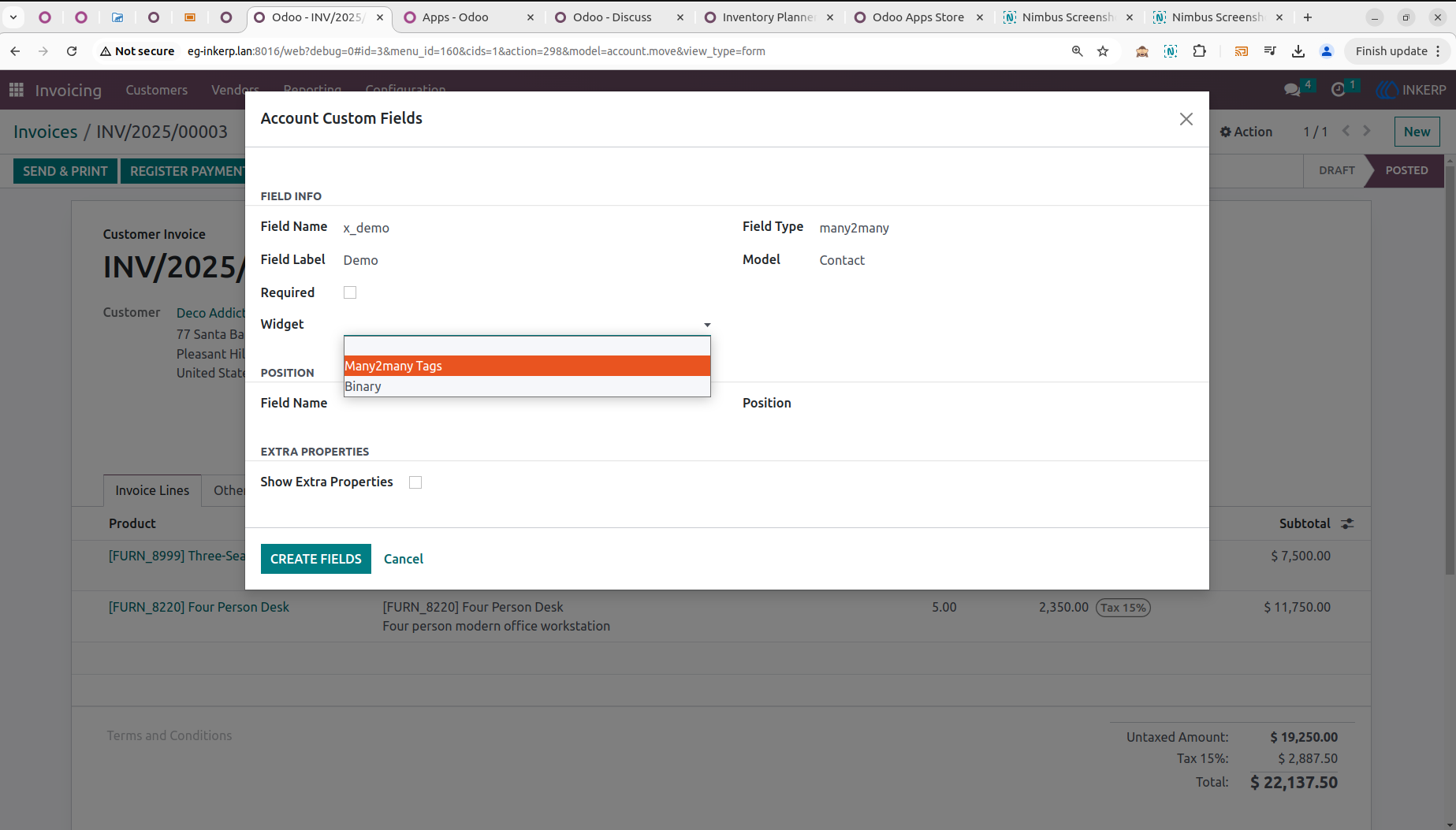The width and height of the screenshot is (1456, 830).
Task: Click the New invoice button
Action: (1417, 132)
